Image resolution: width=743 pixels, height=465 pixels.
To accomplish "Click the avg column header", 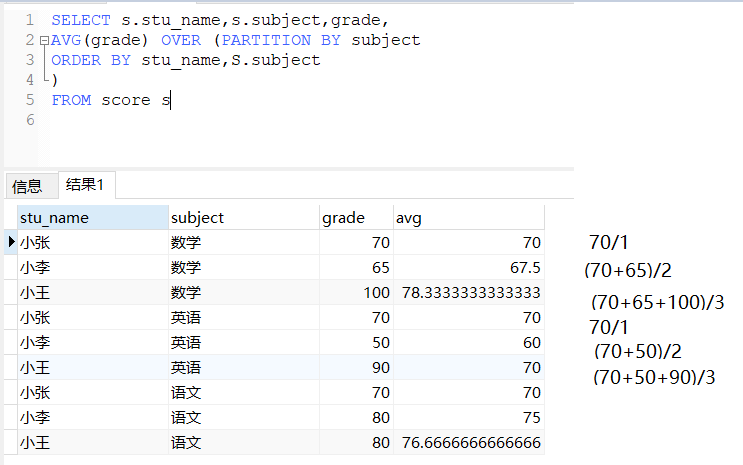I will tap(469, 218).
